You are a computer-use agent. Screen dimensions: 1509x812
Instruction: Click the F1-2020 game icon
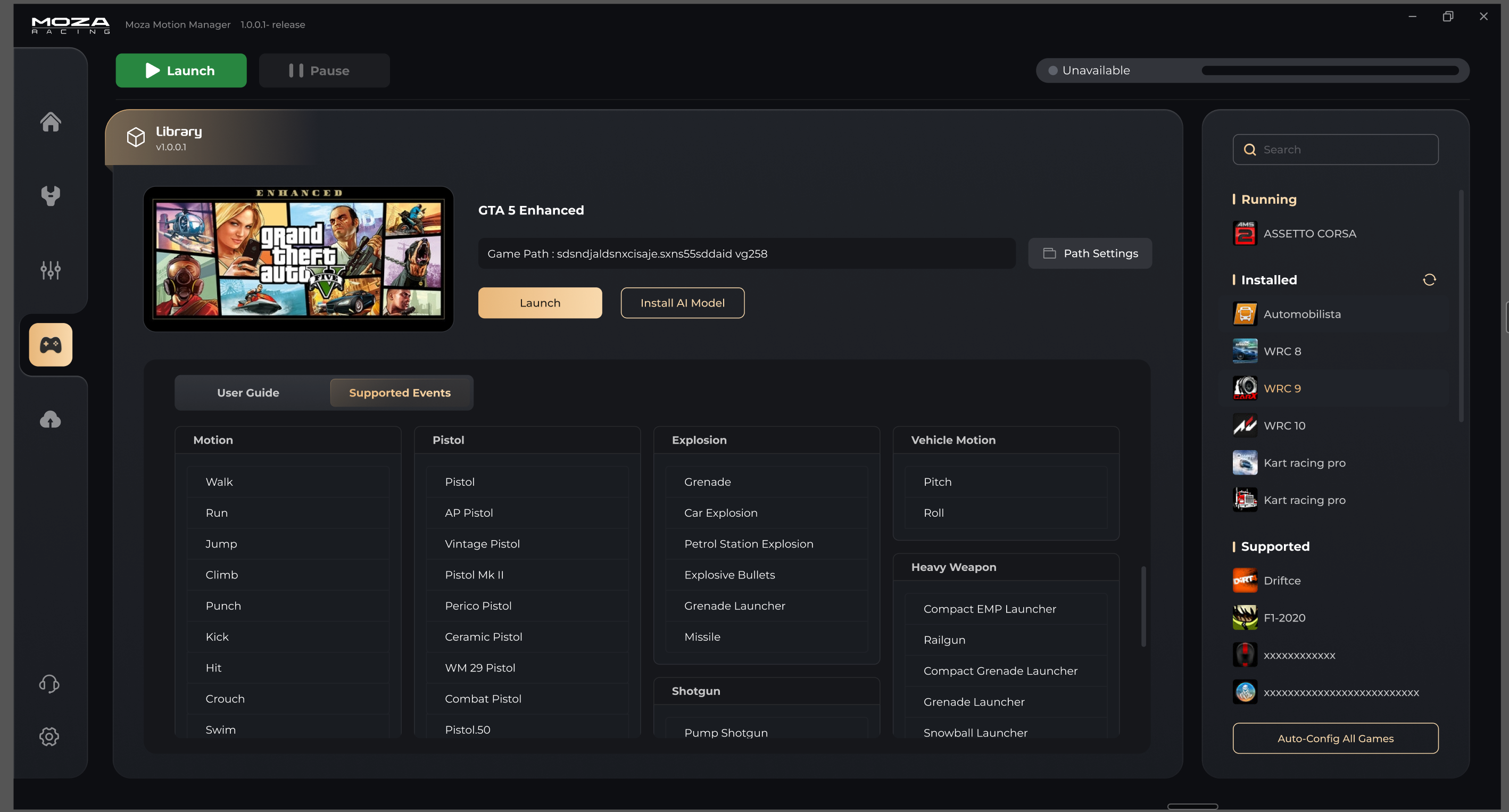(x=1245, y=617)
